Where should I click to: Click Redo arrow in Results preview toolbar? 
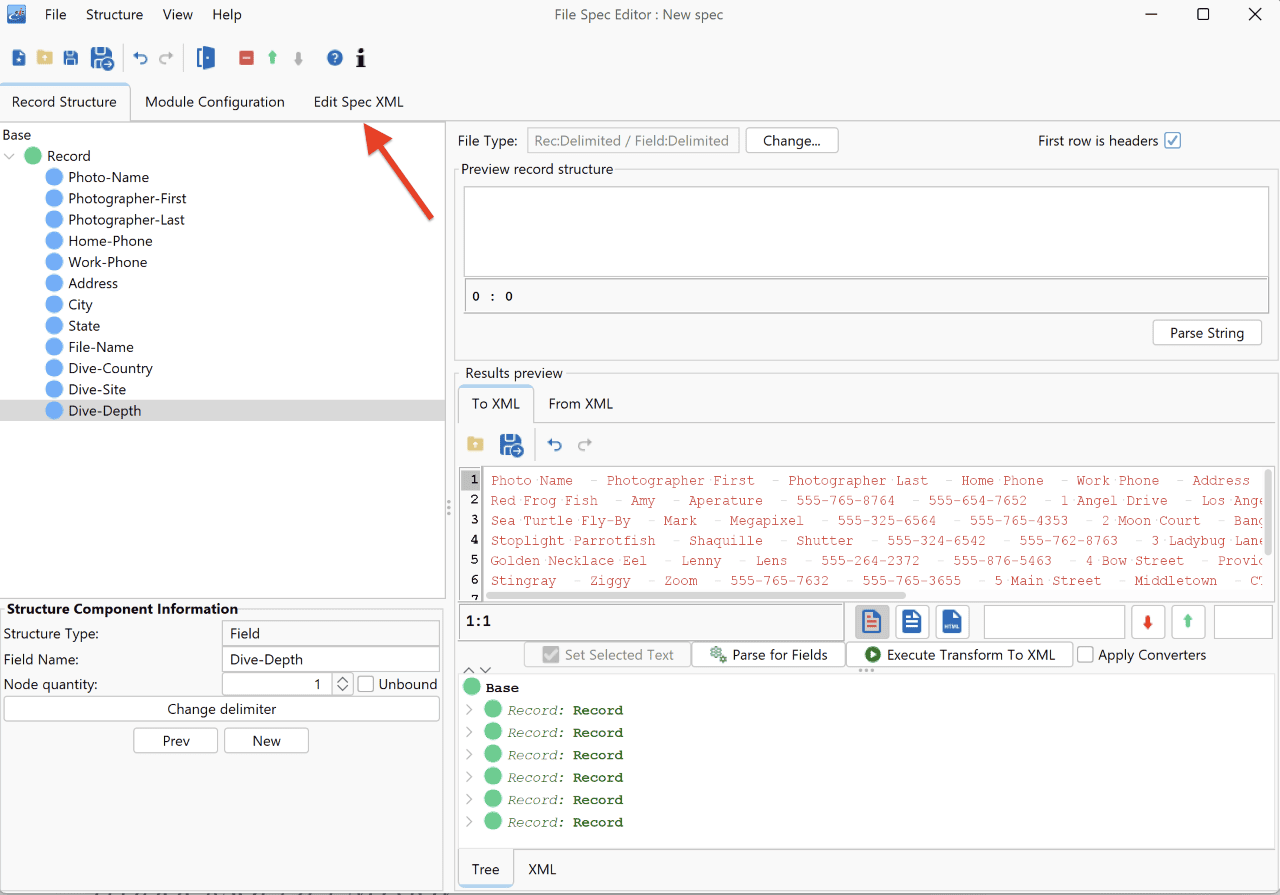point(585,444)
